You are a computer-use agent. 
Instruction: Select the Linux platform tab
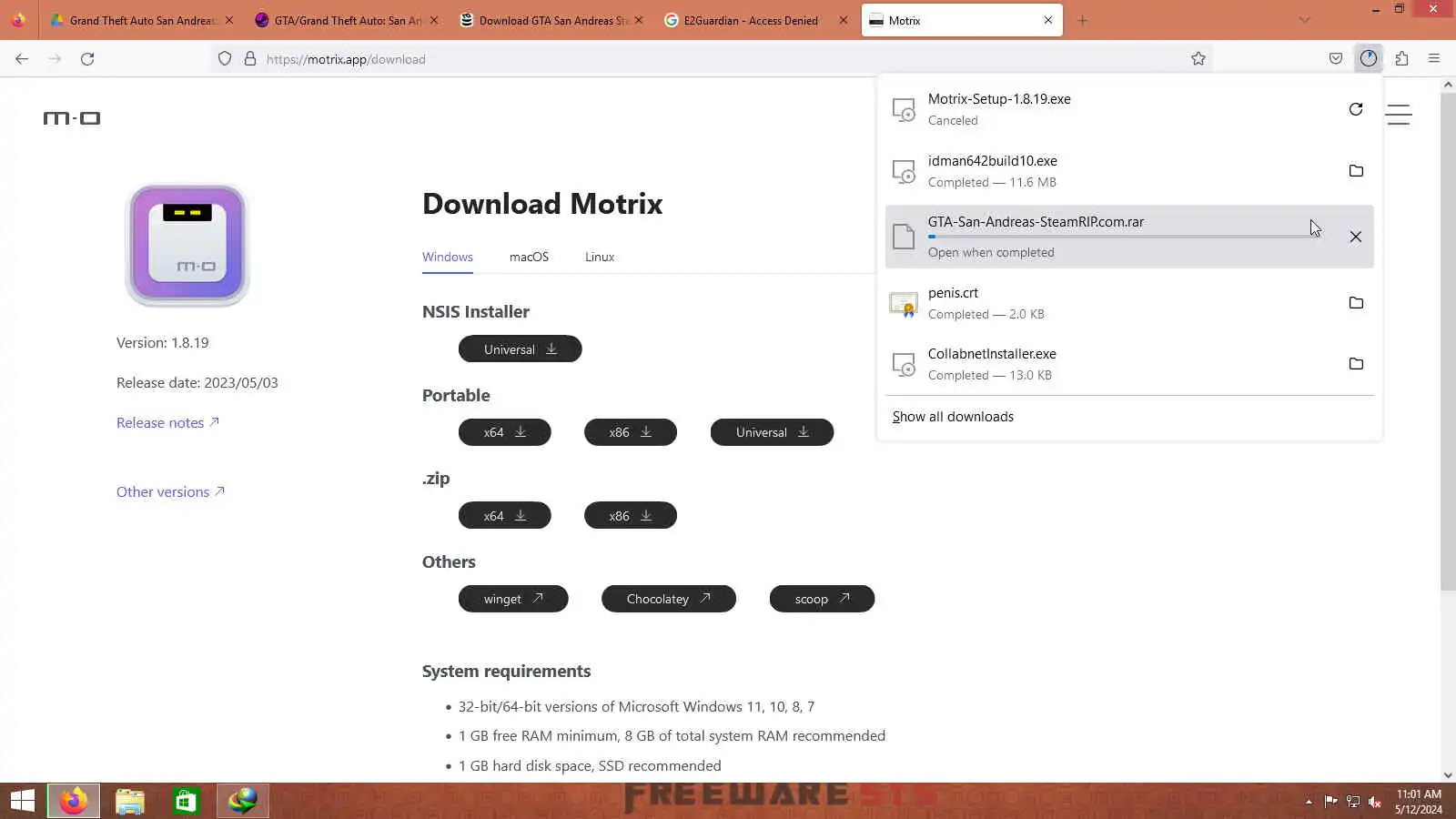pyautogui.click(x=599, y=258)
